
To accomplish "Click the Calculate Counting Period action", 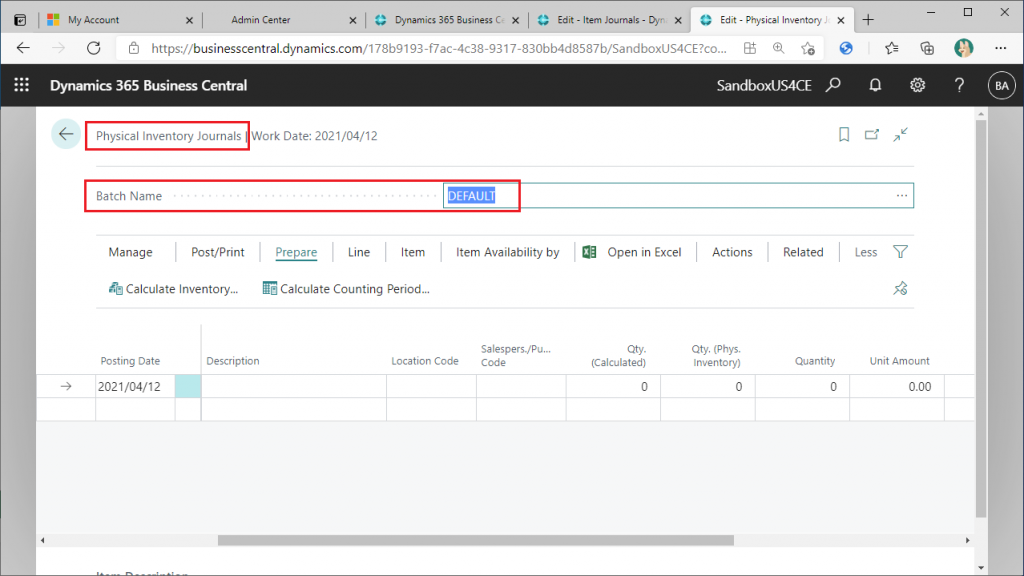I will tap(346, 289).
